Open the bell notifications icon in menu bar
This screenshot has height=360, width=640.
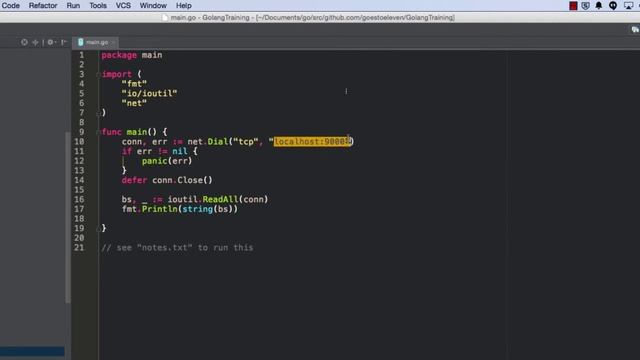point(599,6)
